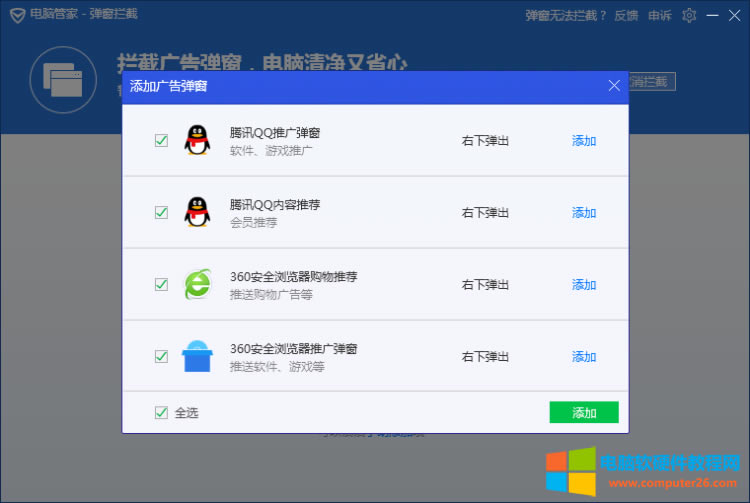Toggle the 全选 select-all checkbox
Viewport: 750px width, 503px height.
(x=161, y=412)
